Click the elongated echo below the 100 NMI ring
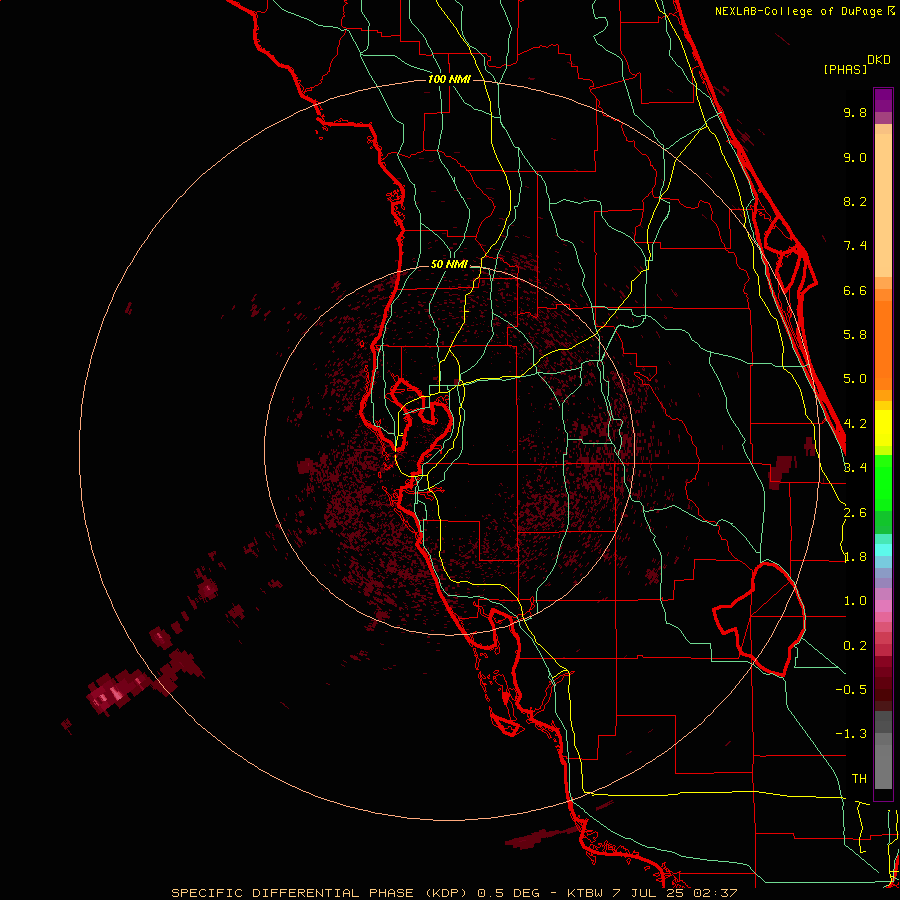Image resolution: width=900 pixels, height=900 pixels. 542,838
